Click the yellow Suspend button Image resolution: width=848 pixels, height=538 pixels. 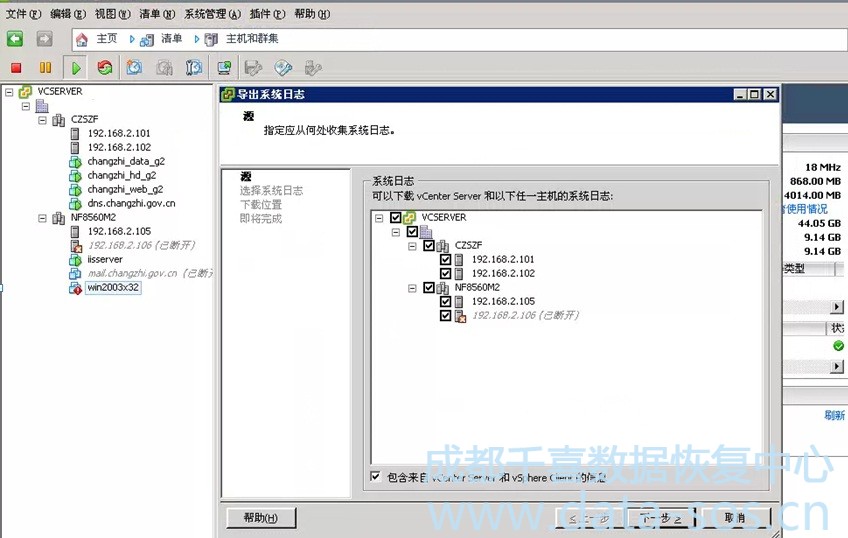45,68
